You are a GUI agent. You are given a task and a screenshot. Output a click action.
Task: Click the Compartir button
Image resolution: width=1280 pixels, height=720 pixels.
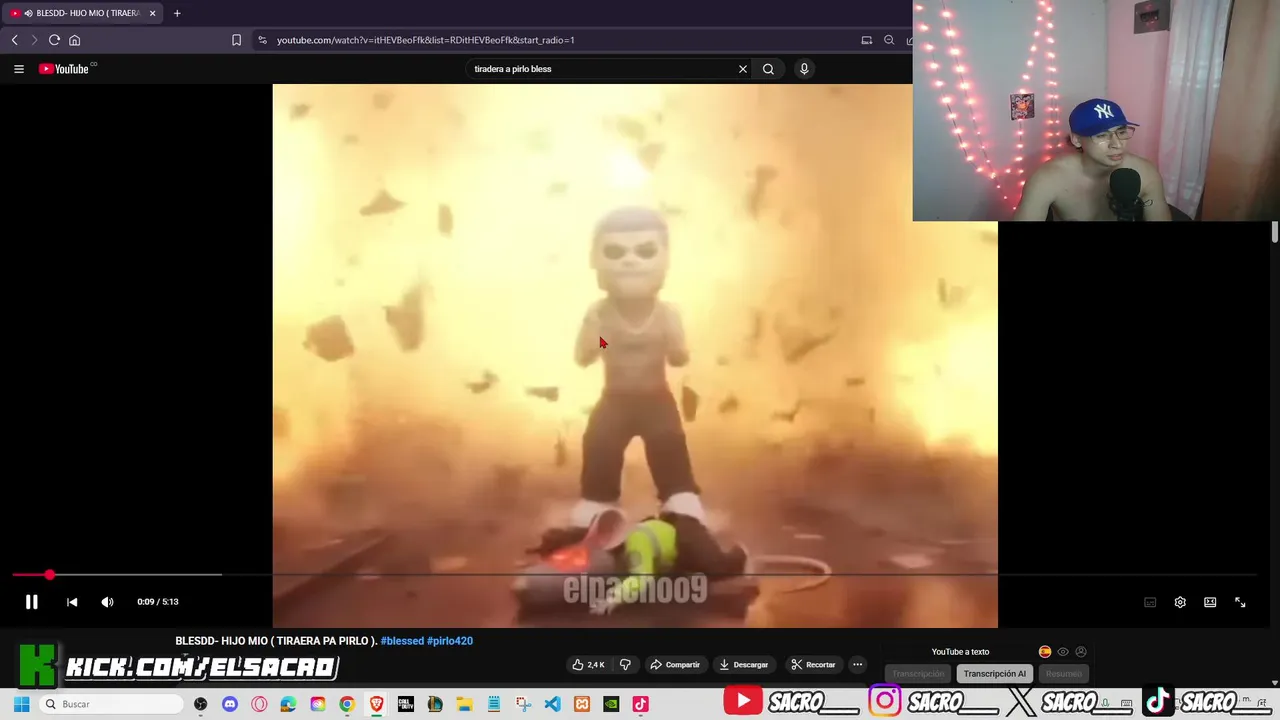coord(675,665)
